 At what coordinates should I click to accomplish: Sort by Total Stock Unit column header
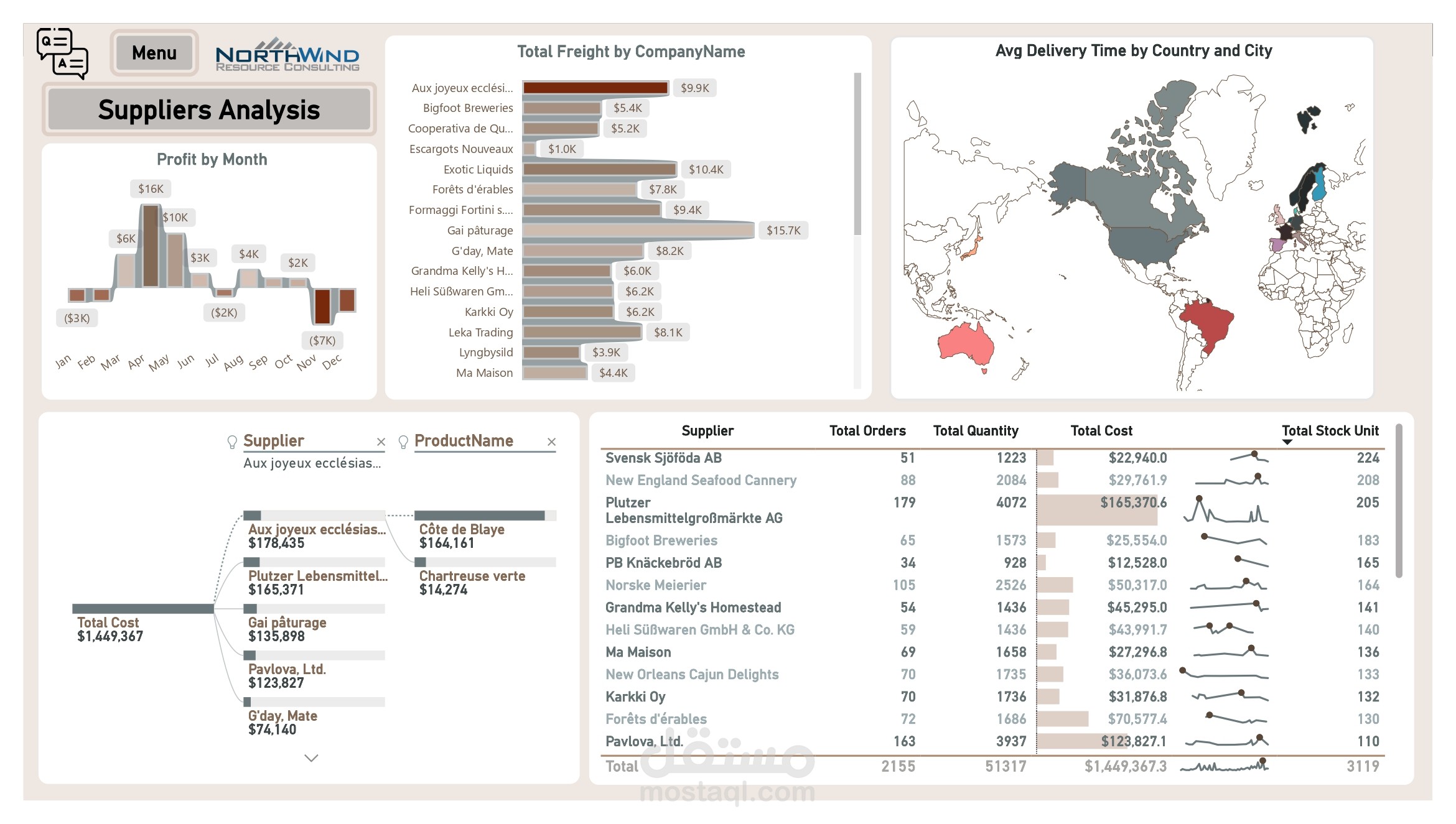click(1330, 430)
